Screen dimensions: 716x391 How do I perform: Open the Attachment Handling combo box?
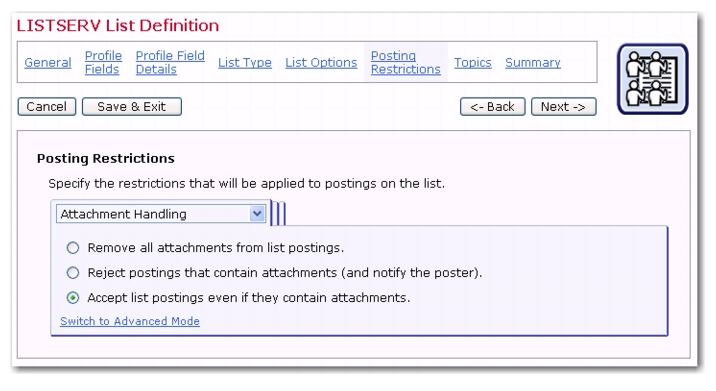(x=161, y=214)
